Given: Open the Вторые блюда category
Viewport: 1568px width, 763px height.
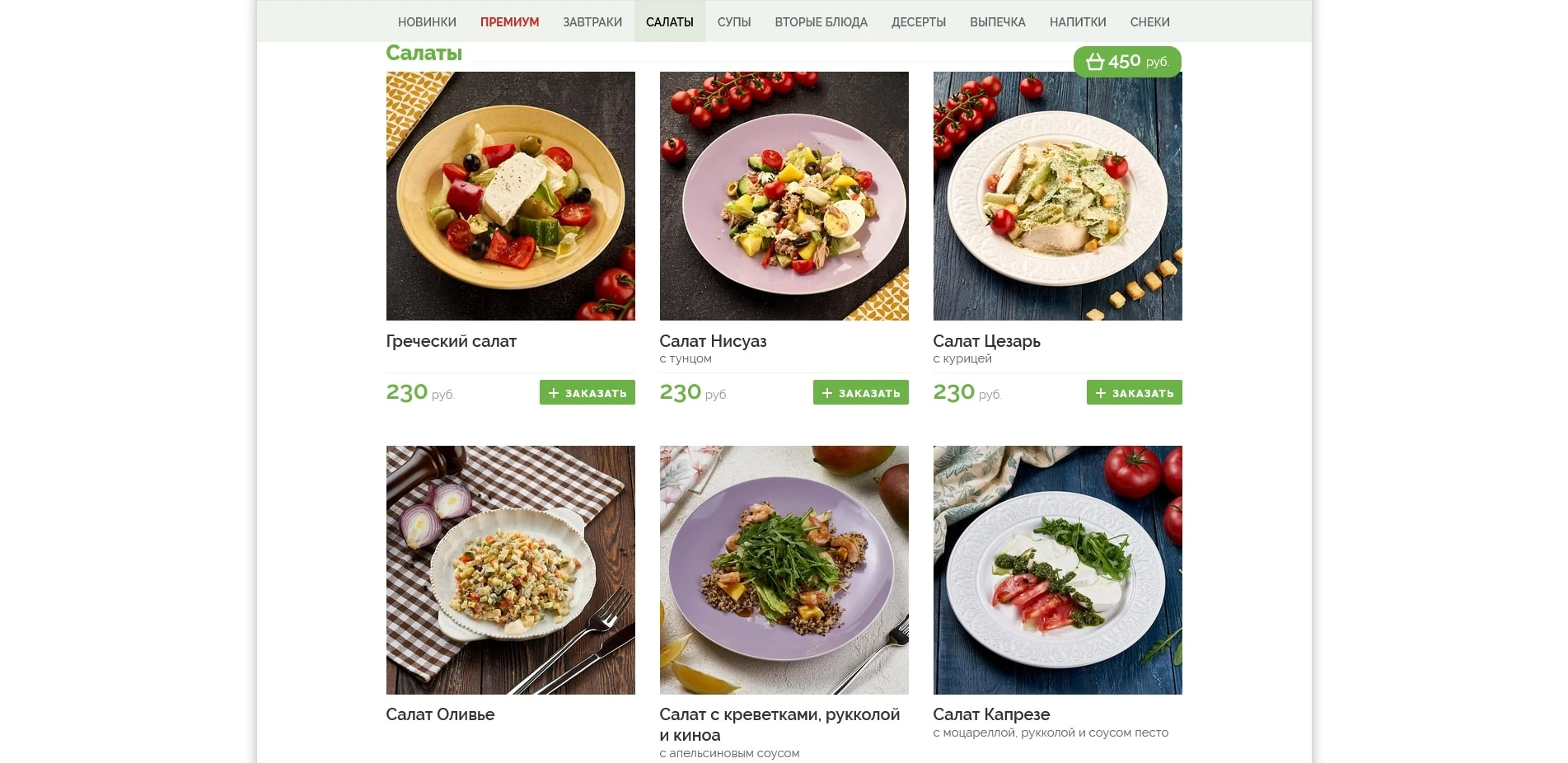Looking at the screenshot, I should click(821, 22).
